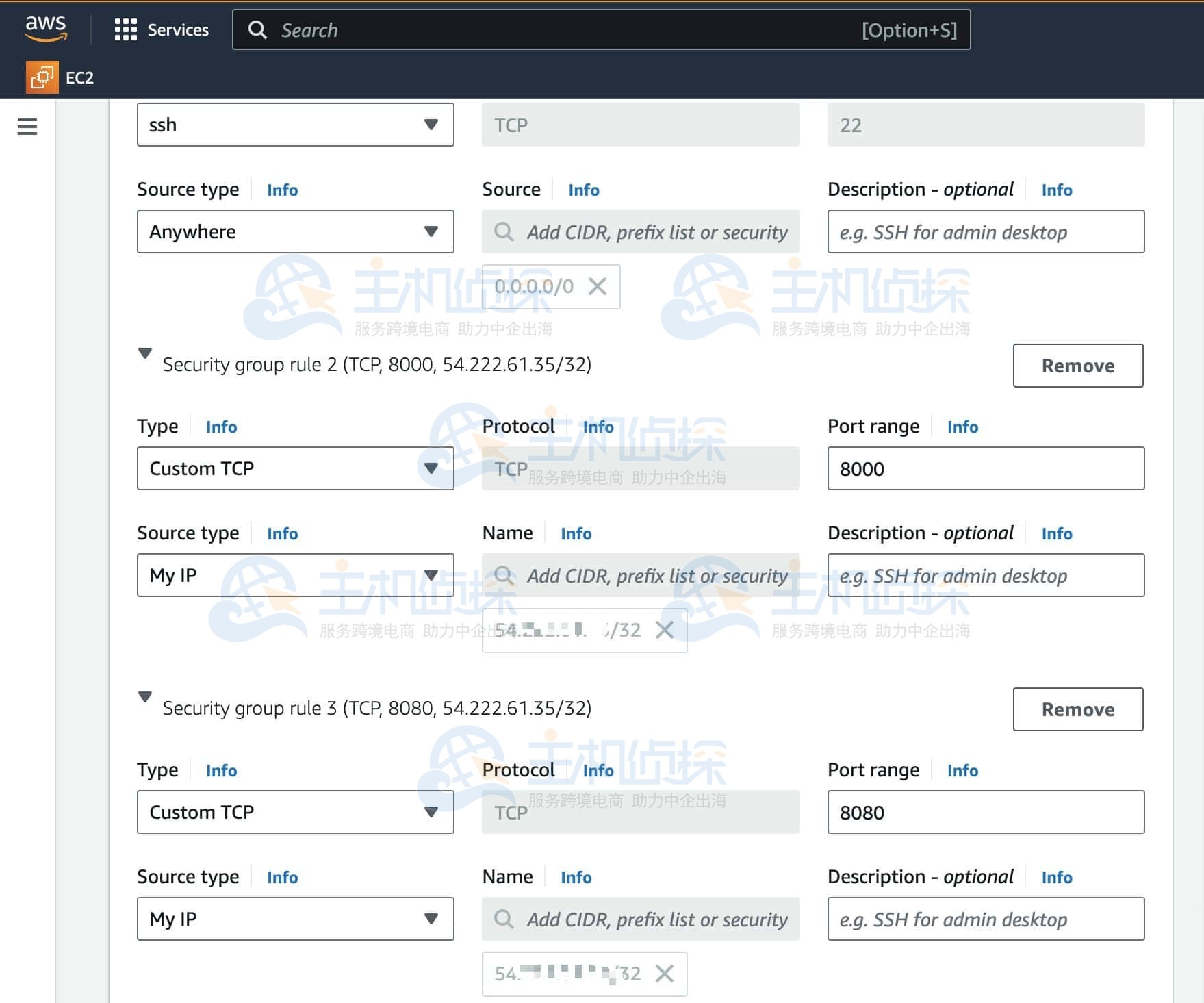This screenshot has width=1204, height=1003.
Task: Open Info link next to rule 2 Port range
Action: point(962,427)
